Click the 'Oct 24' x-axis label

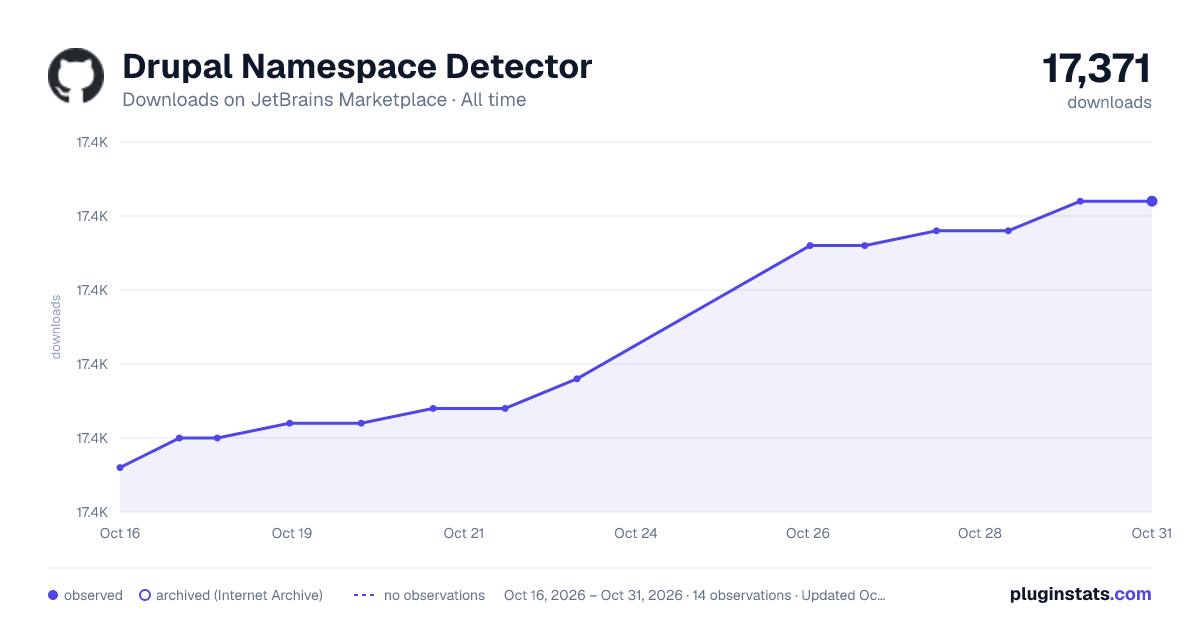pyautogui.click(x=636, y=533)
